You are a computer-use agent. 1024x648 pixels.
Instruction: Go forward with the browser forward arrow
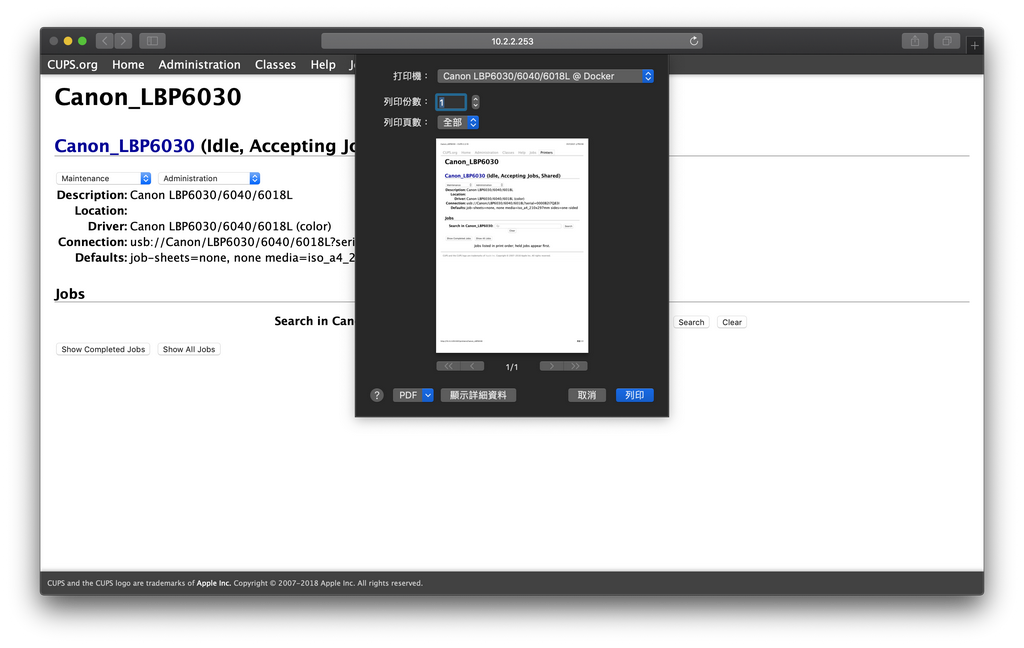pyautogui.click(x=123, y=41)
